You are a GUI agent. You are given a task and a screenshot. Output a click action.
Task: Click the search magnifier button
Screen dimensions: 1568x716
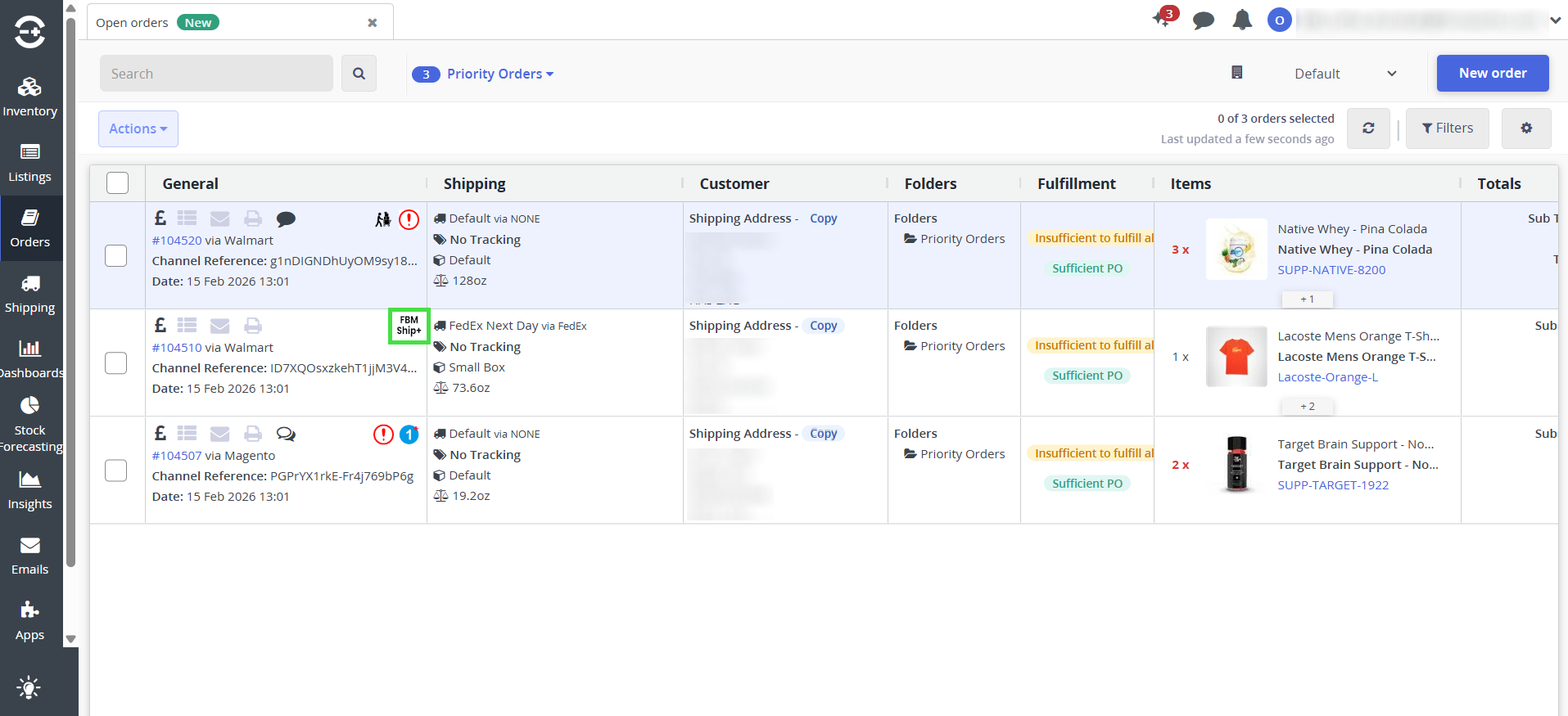359,74
